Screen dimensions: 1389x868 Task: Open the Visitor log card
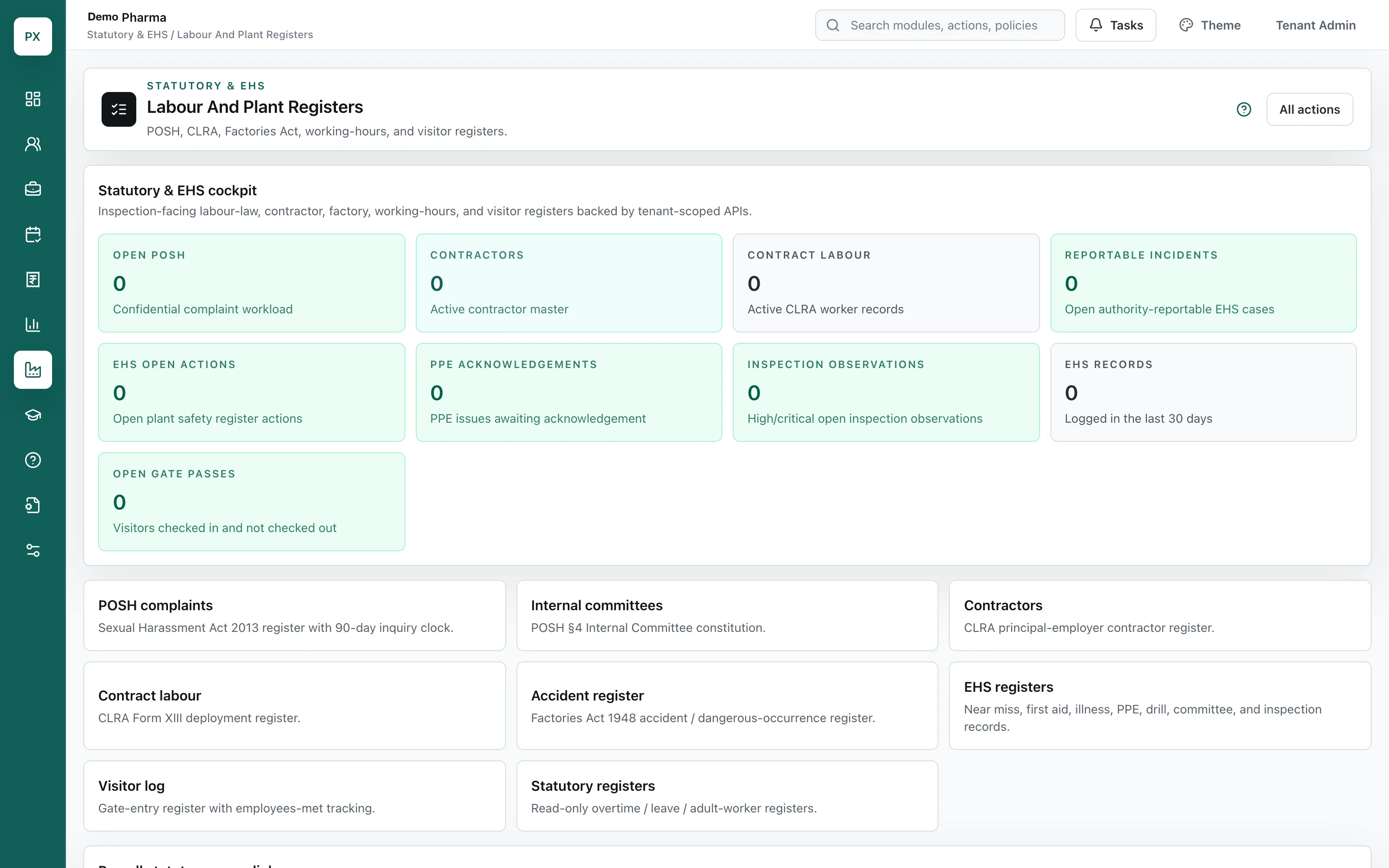[294, 796]
